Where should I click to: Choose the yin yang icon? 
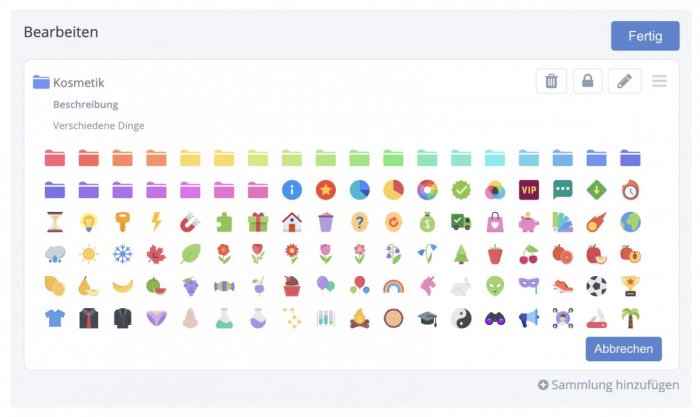[x=461, y=319]
